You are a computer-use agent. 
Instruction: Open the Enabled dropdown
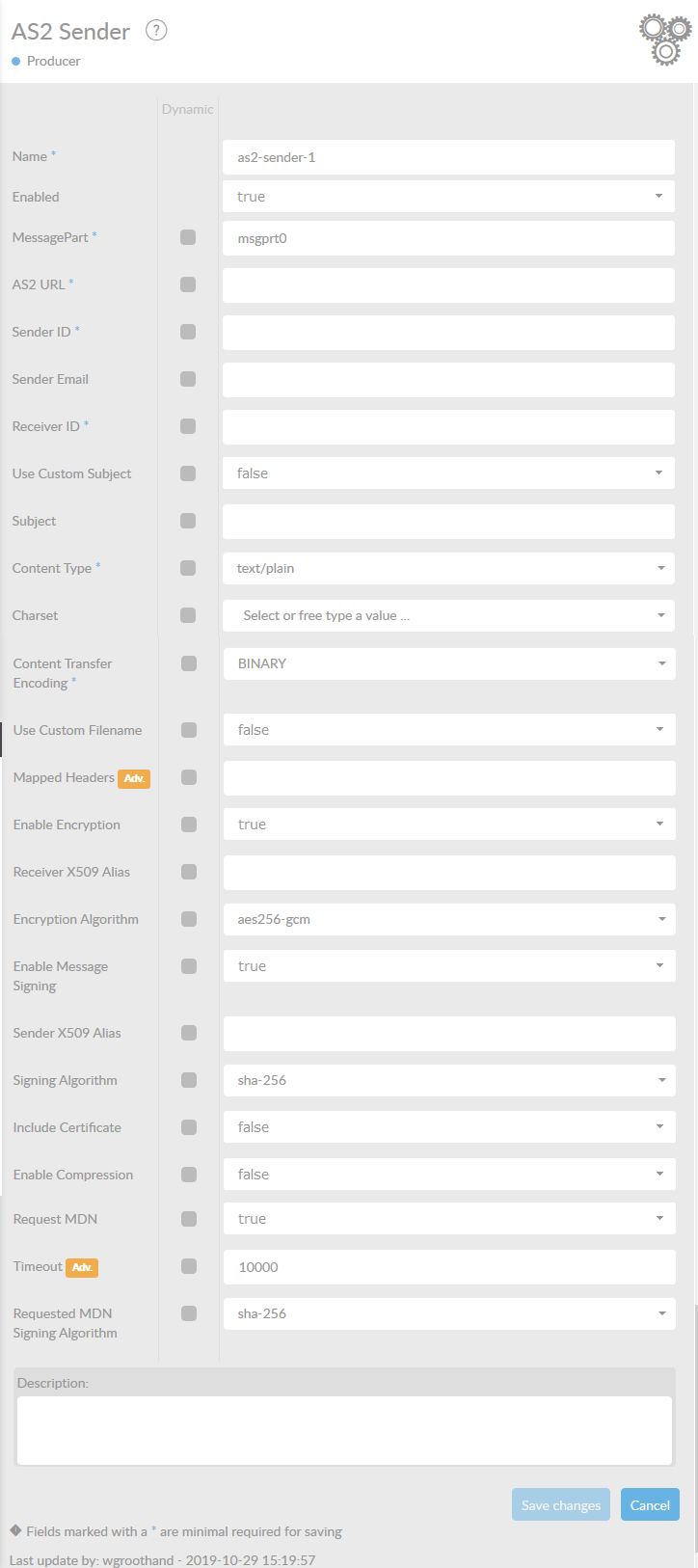tap(448, 197)
